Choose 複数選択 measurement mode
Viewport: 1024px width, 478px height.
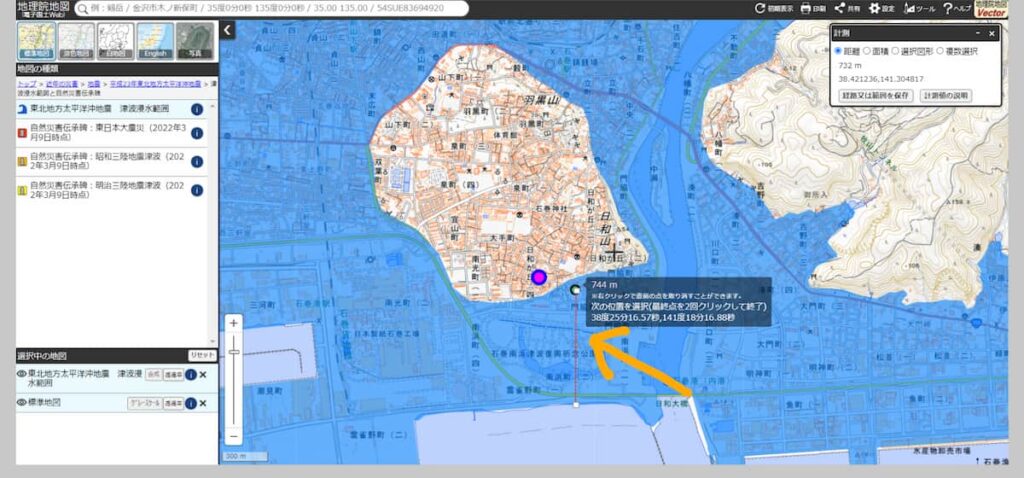941,50
